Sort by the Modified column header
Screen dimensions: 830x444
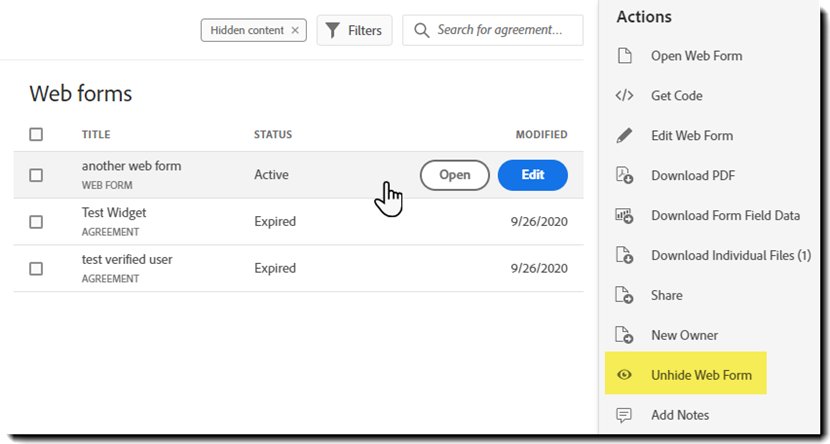(541, 135)
